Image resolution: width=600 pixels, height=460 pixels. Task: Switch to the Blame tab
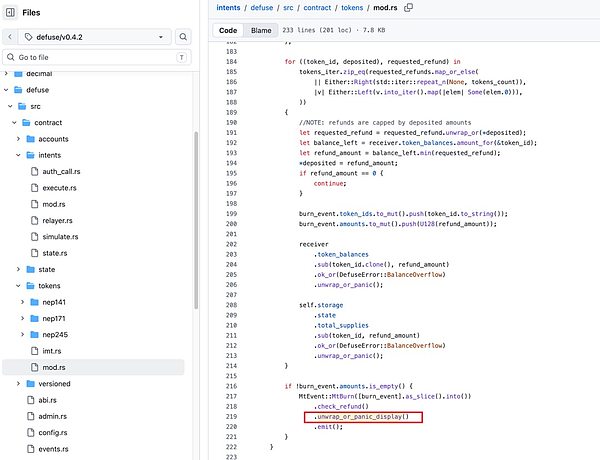[261, 30]
